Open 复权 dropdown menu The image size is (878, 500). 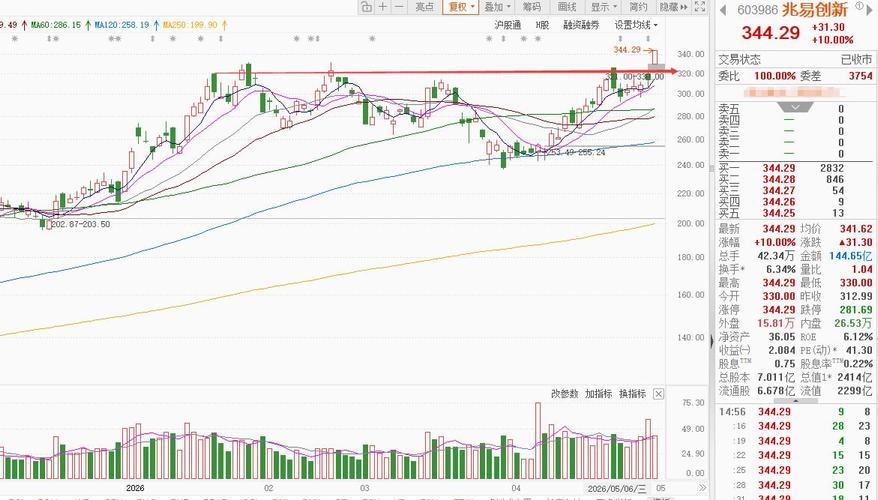(x=460, y=7)
